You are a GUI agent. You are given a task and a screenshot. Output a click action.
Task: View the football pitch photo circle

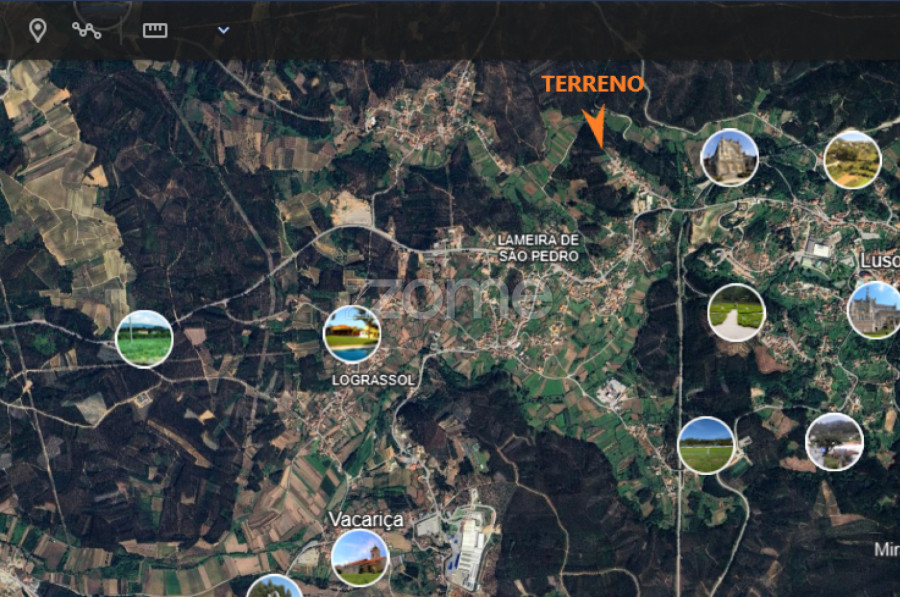pyautogui.click(x=706, y=445)
